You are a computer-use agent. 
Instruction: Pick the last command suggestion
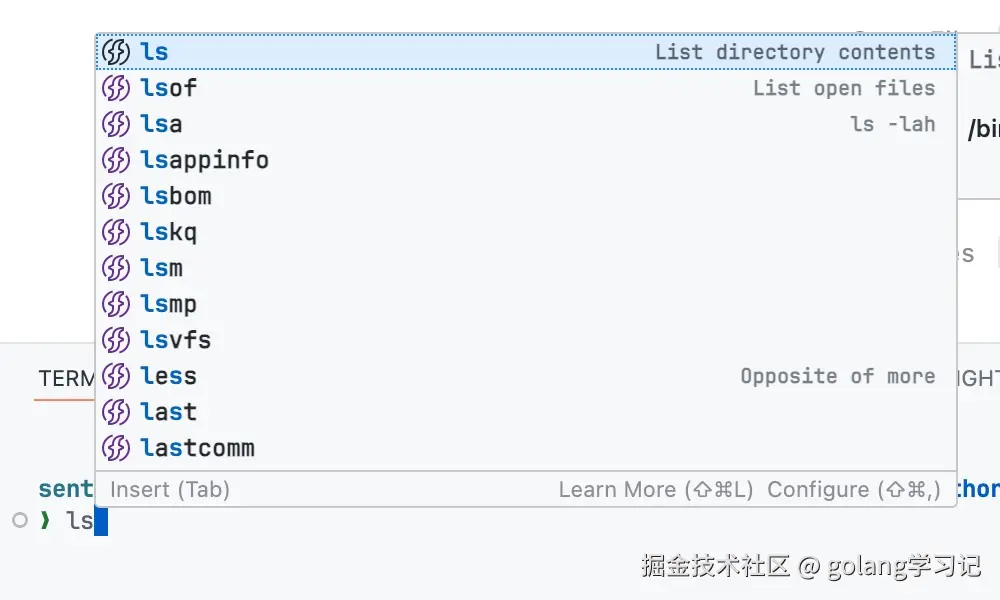pyautogui.click(x=526, y=413)
